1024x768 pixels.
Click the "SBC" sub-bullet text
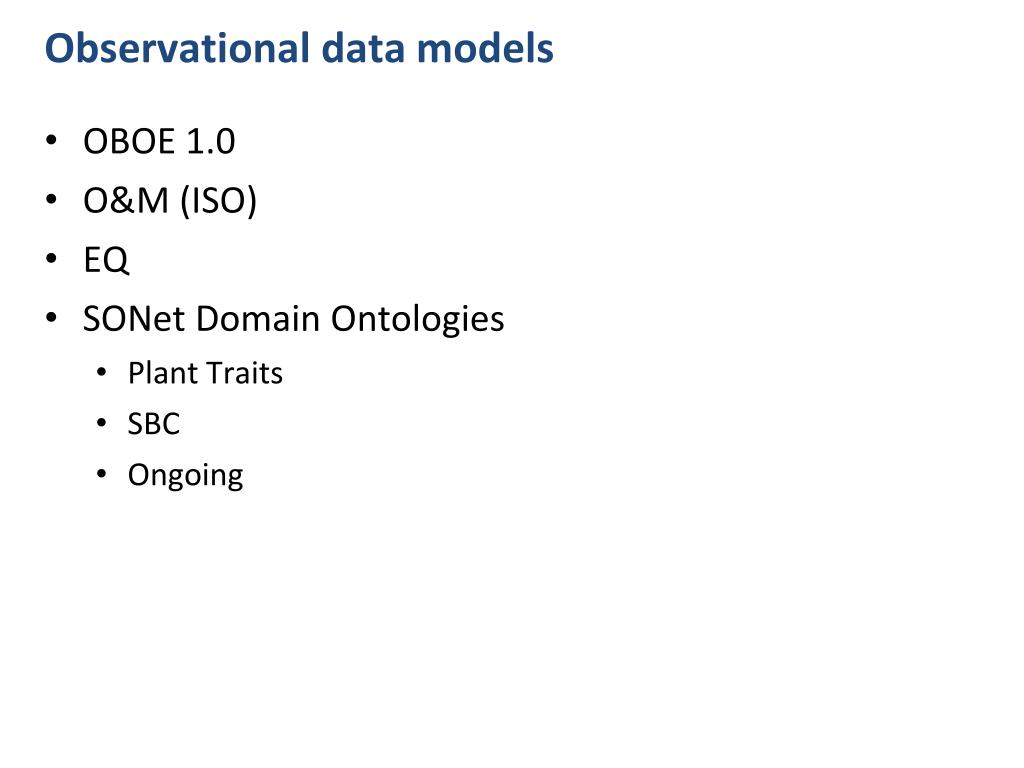pos(153,424)
